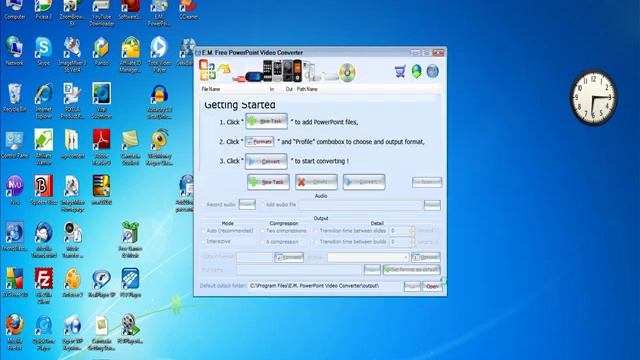Expand the Profile combobox dropdown
Viewport: 640px width, 360px height.
(405, 257)
